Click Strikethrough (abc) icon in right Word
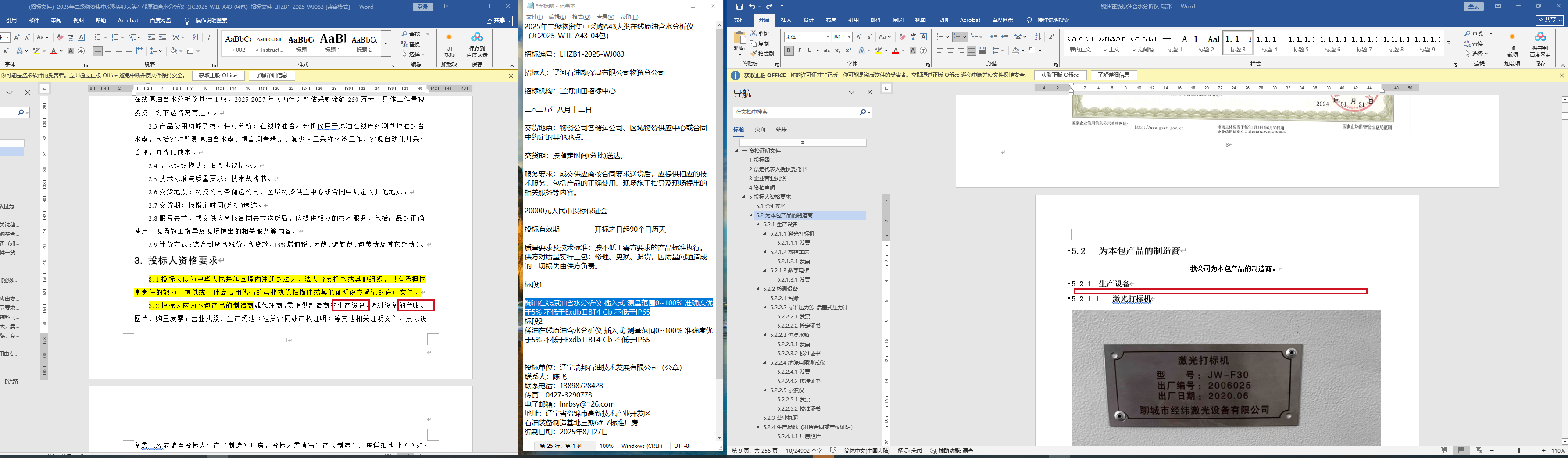The width and height of the screenshot is (1568, 458). (x=827, y=51)
